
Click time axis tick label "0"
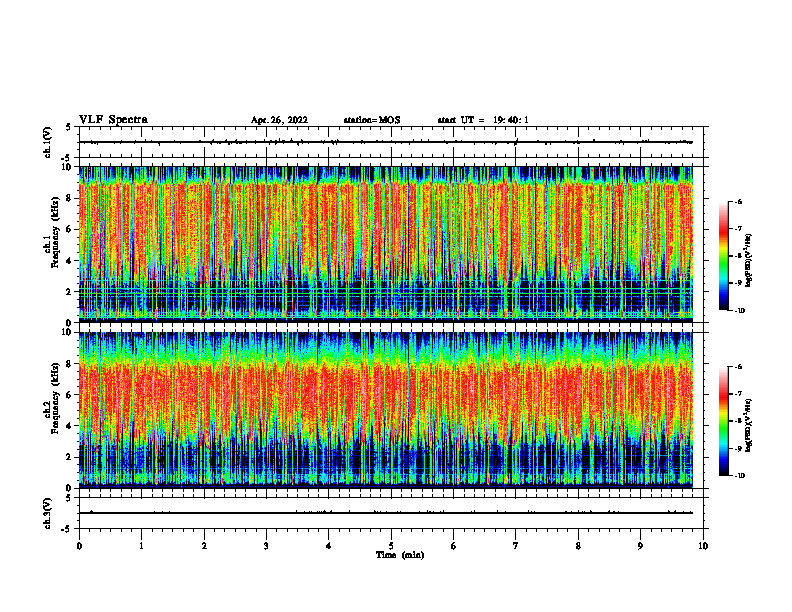click(x=79, y=546)
